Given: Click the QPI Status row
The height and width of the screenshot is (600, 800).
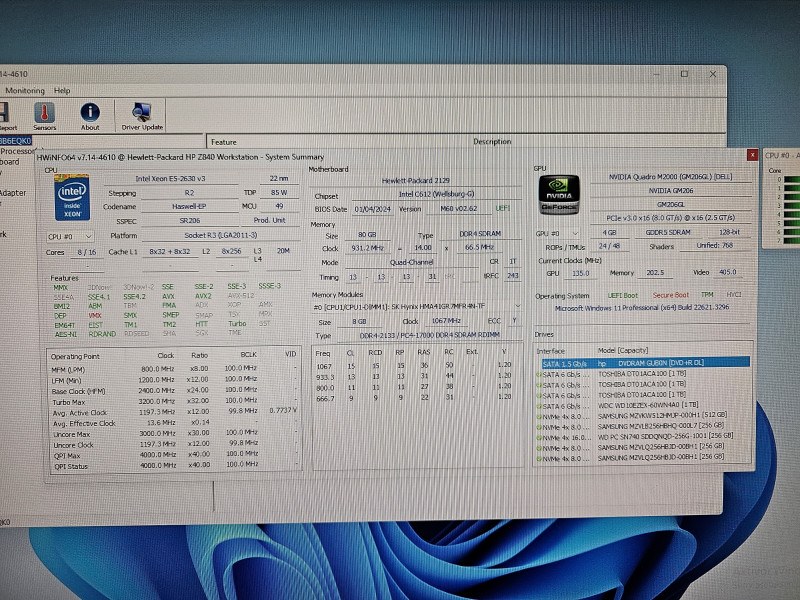Looking at the screenshot, I should pyautogui.click(x=174, y=466).
